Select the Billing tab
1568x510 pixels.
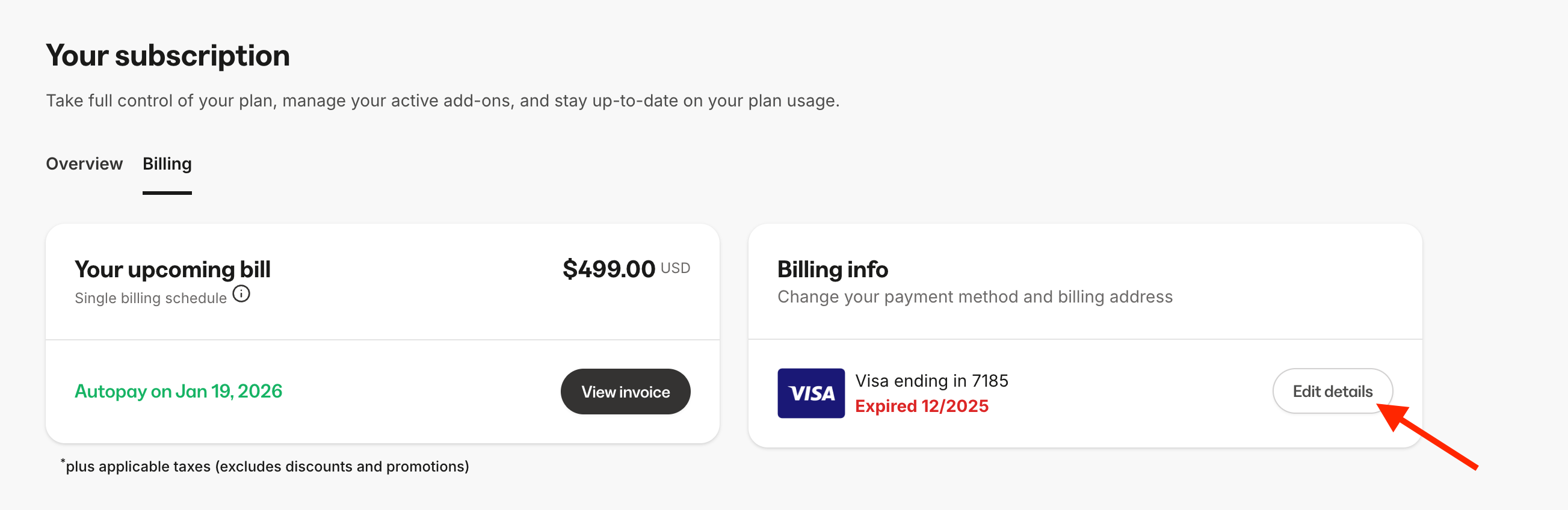tap(167, 164)
